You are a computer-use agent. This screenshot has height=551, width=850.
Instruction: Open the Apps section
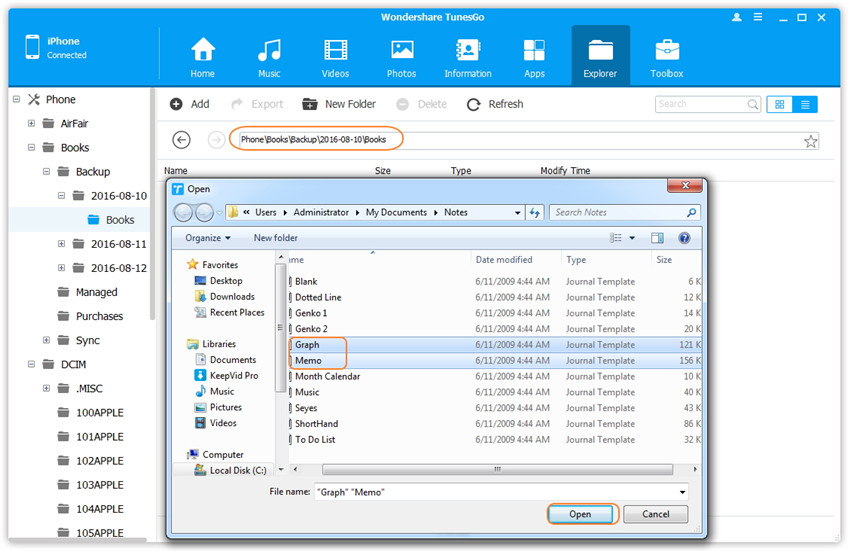pyautogui.click(x=534, y=57)
